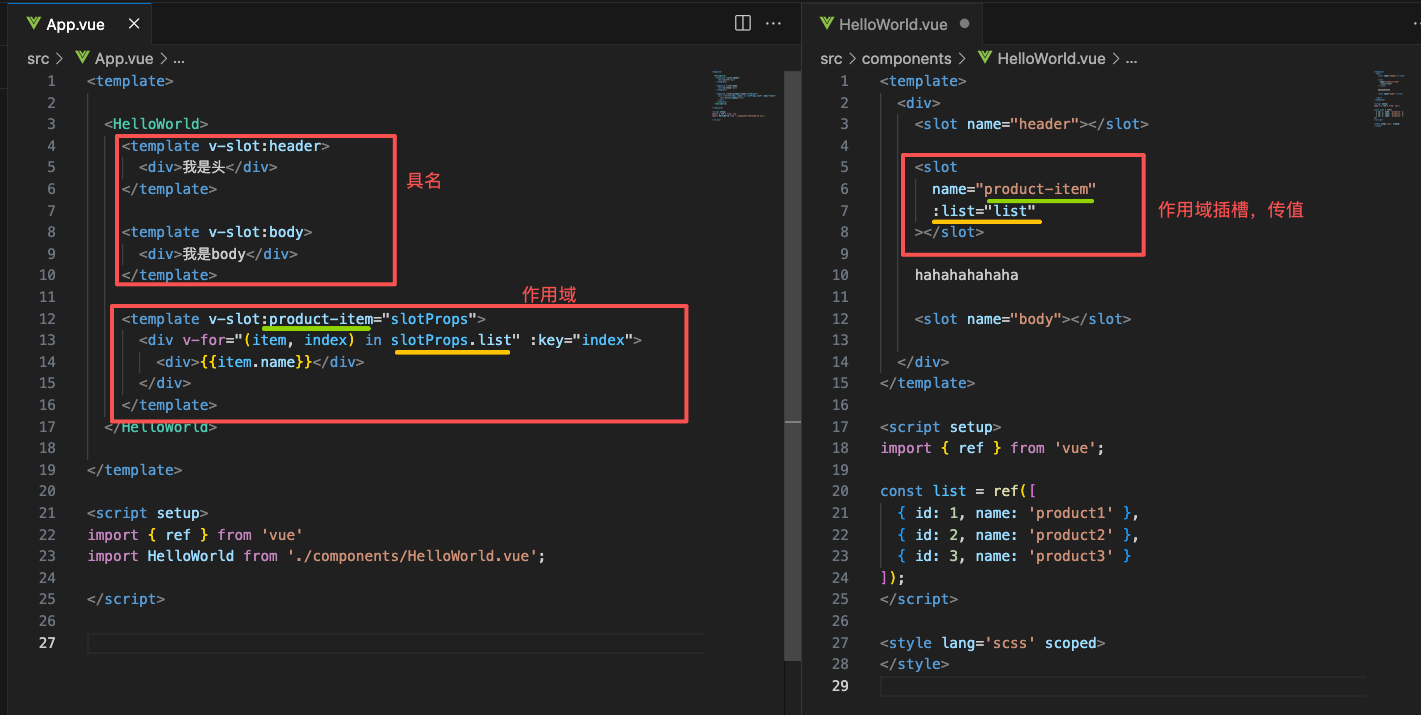Image resolution: width=1421 pixels, height=715 pixels.
Task: Click the '我是头' div line
Action: click(208, 168)
